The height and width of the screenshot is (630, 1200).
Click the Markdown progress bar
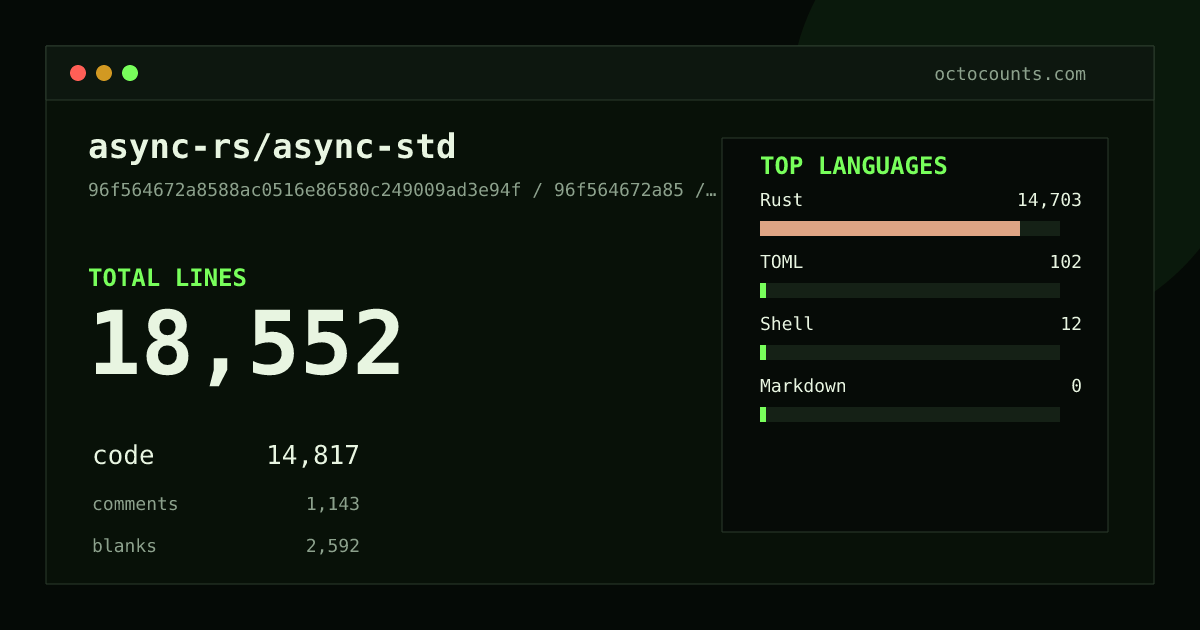coord(910,414)
